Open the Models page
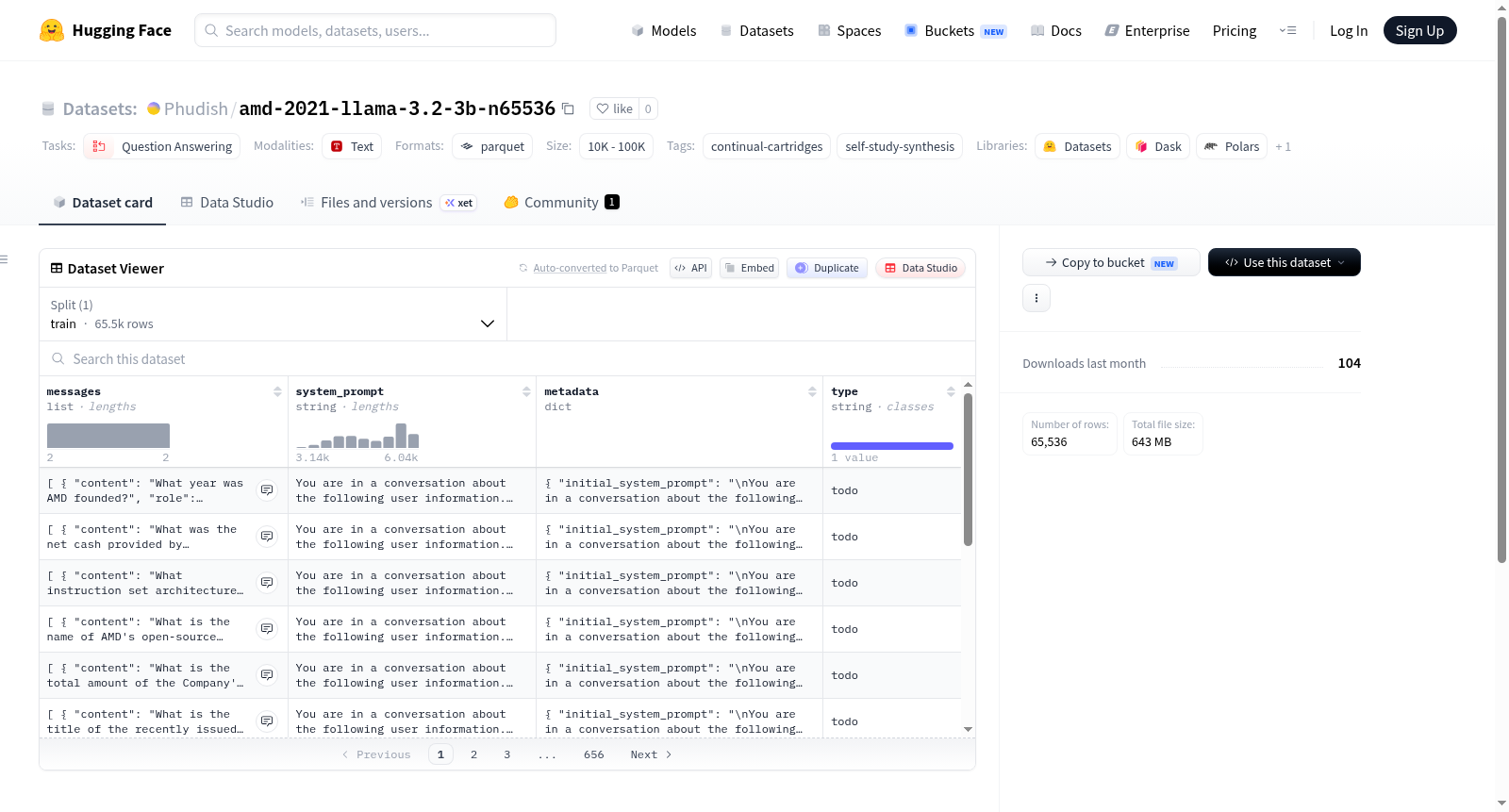The image size is (1509, 812). 664,30
